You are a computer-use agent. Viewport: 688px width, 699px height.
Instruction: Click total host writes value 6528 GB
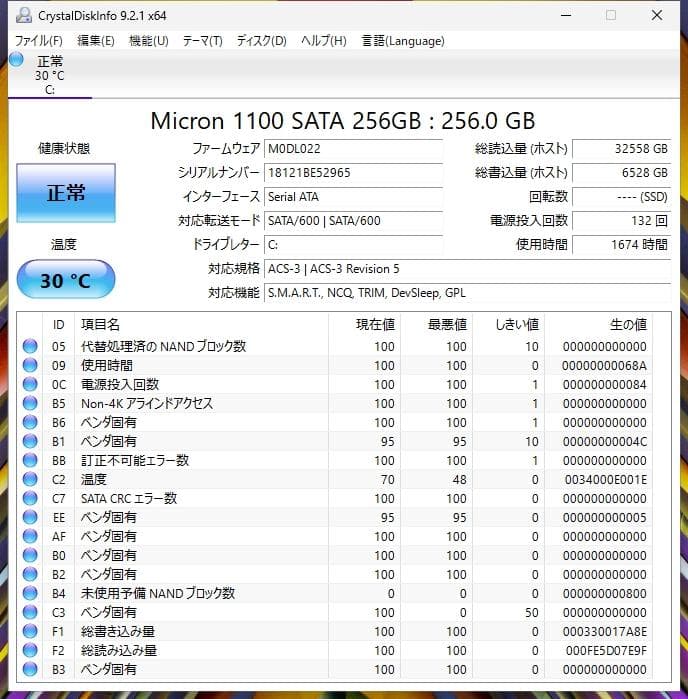pos(622,173)
